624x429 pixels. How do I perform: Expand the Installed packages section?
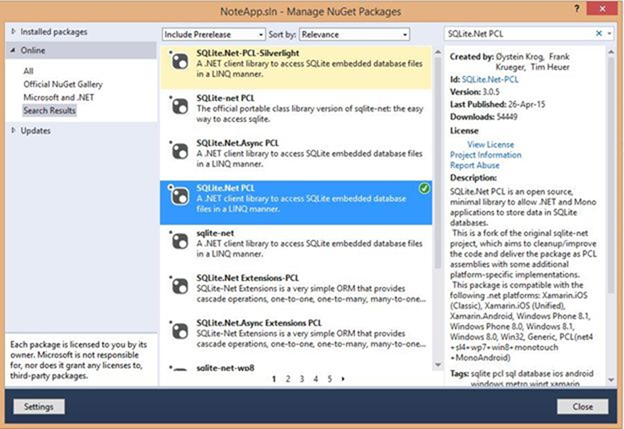13,31
